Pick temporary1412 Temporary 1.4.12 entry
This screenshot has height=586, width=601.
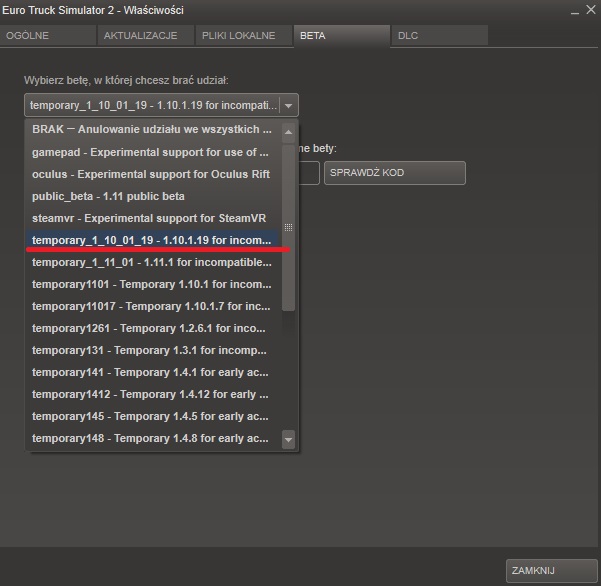point(153,394)
